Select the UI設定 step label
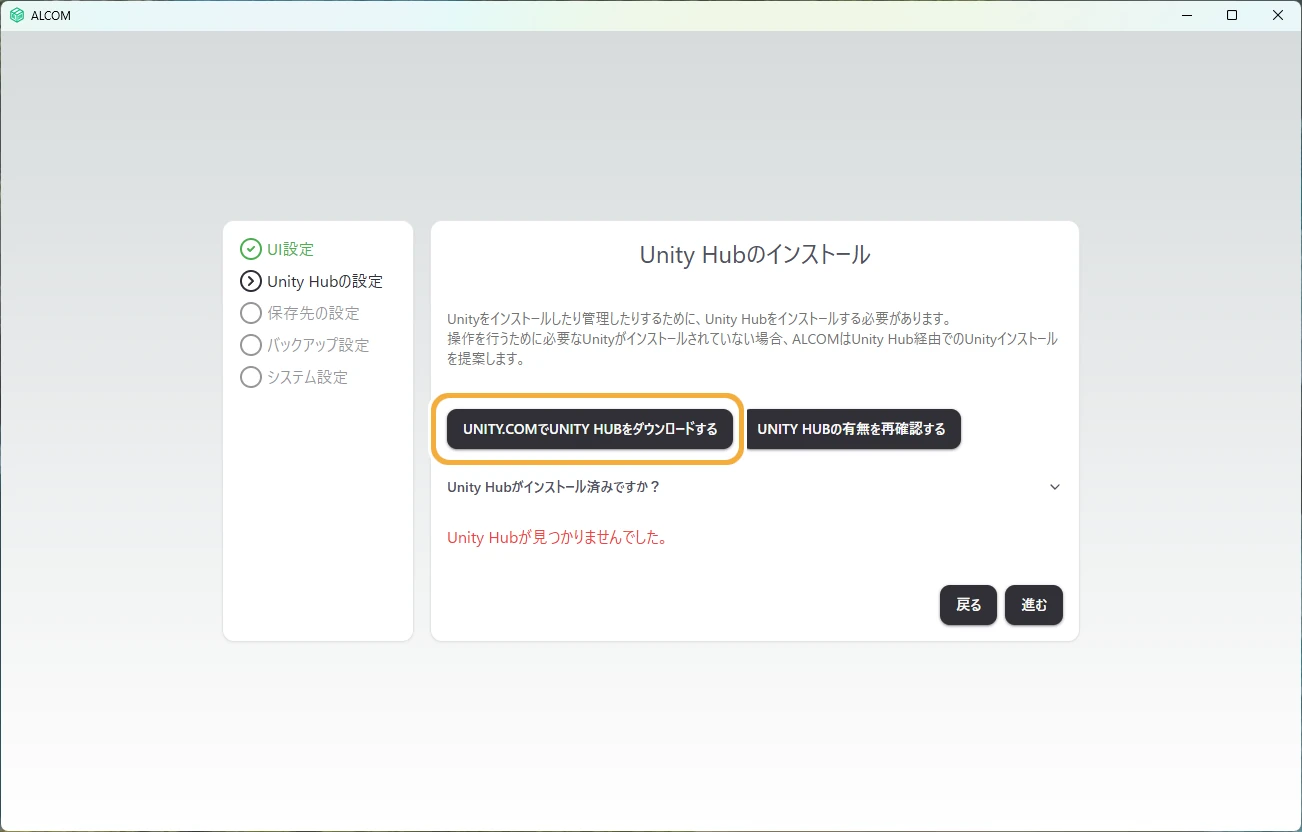Screen dimensions: 1302x832 click(291, 249)
